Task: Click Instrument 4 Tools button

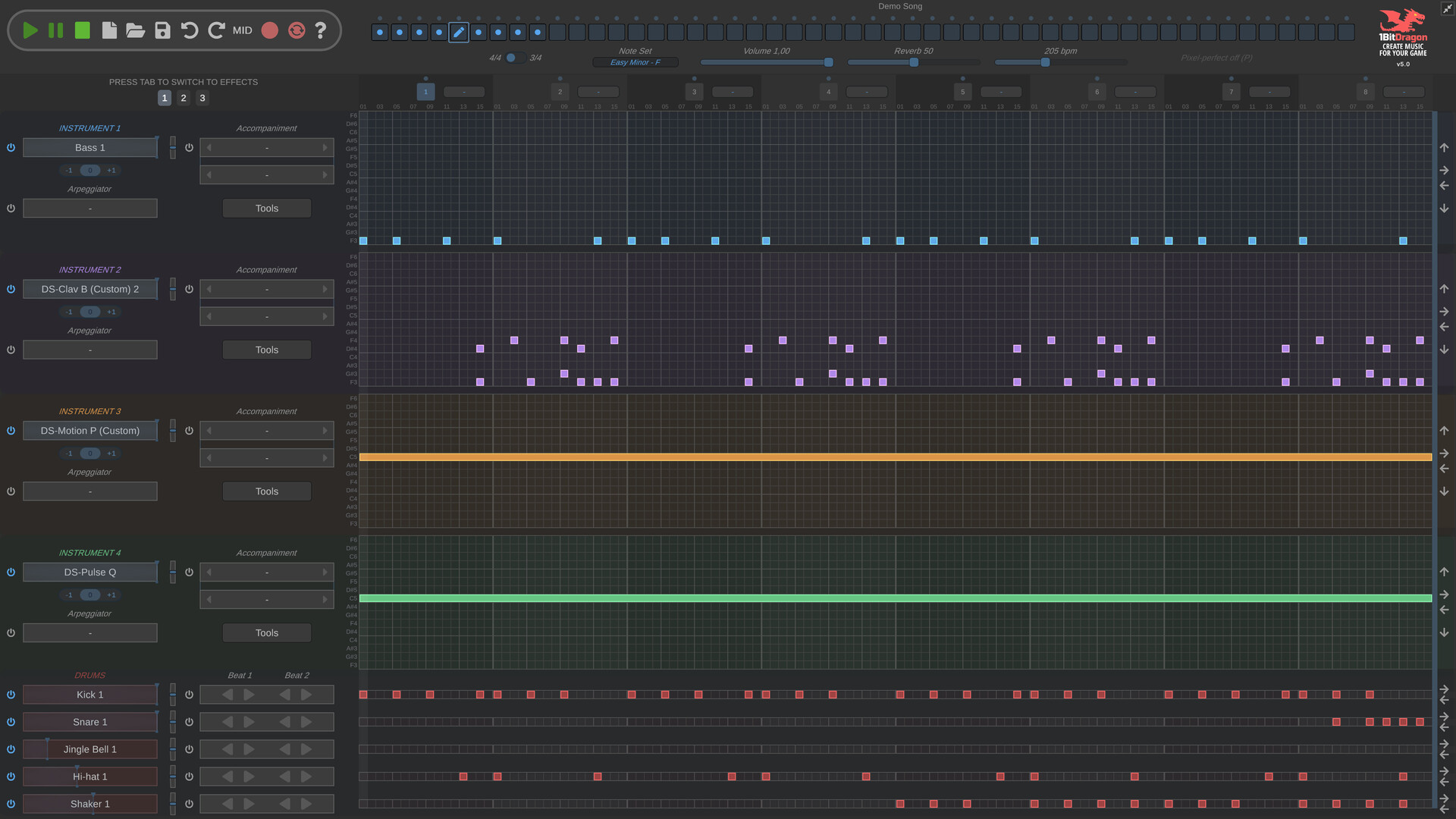Action: 267,633
